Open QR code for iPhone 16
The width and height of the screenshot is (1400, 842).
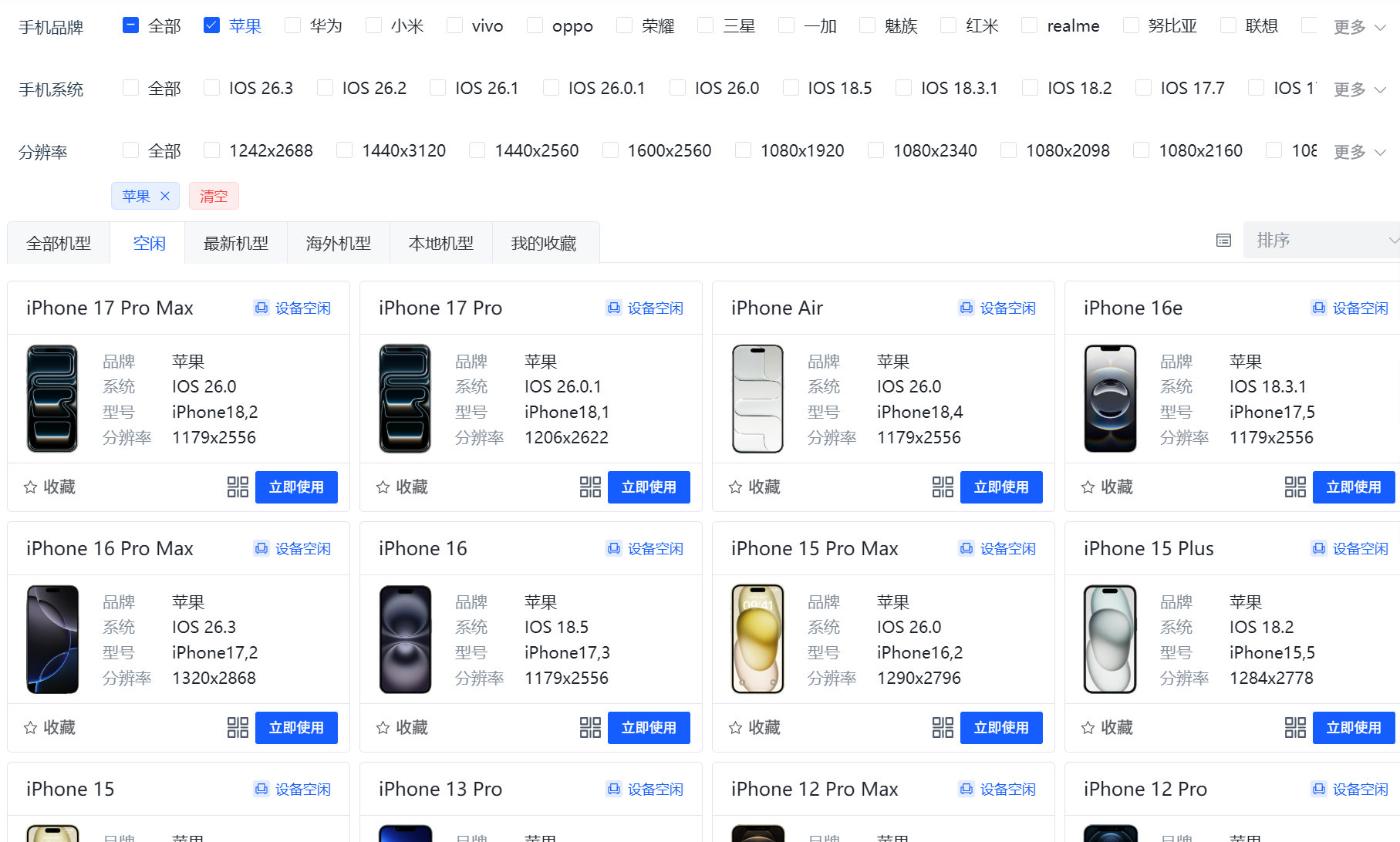(590, 728)
